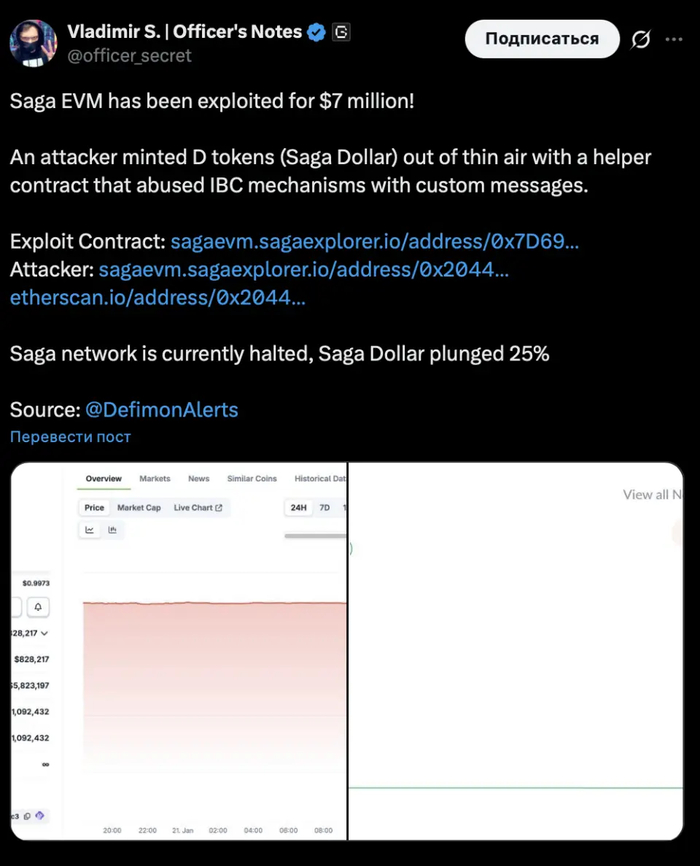Click the blue verified badge
This screenshot has height=866, width=700.
[x=316, y=33]
